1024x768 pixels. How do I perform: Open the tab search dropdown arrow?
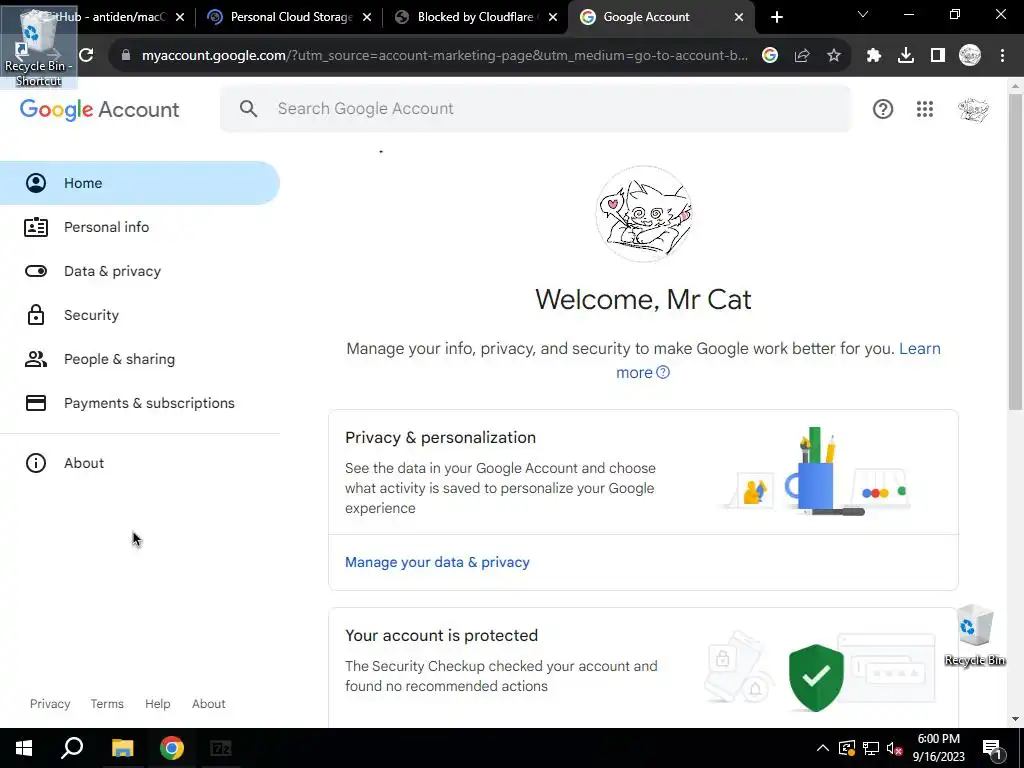[863, 14]
